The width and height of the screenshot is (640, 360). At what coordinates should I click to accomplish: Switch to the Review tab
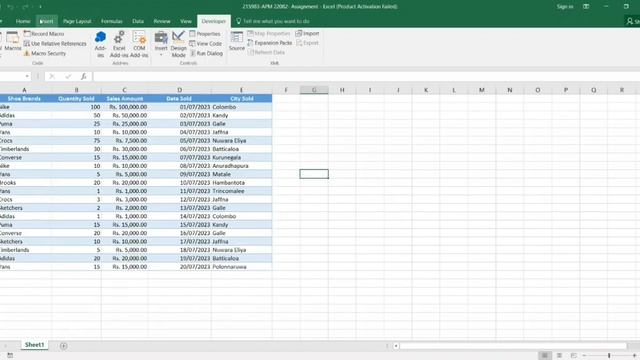[x=162, y=21]
